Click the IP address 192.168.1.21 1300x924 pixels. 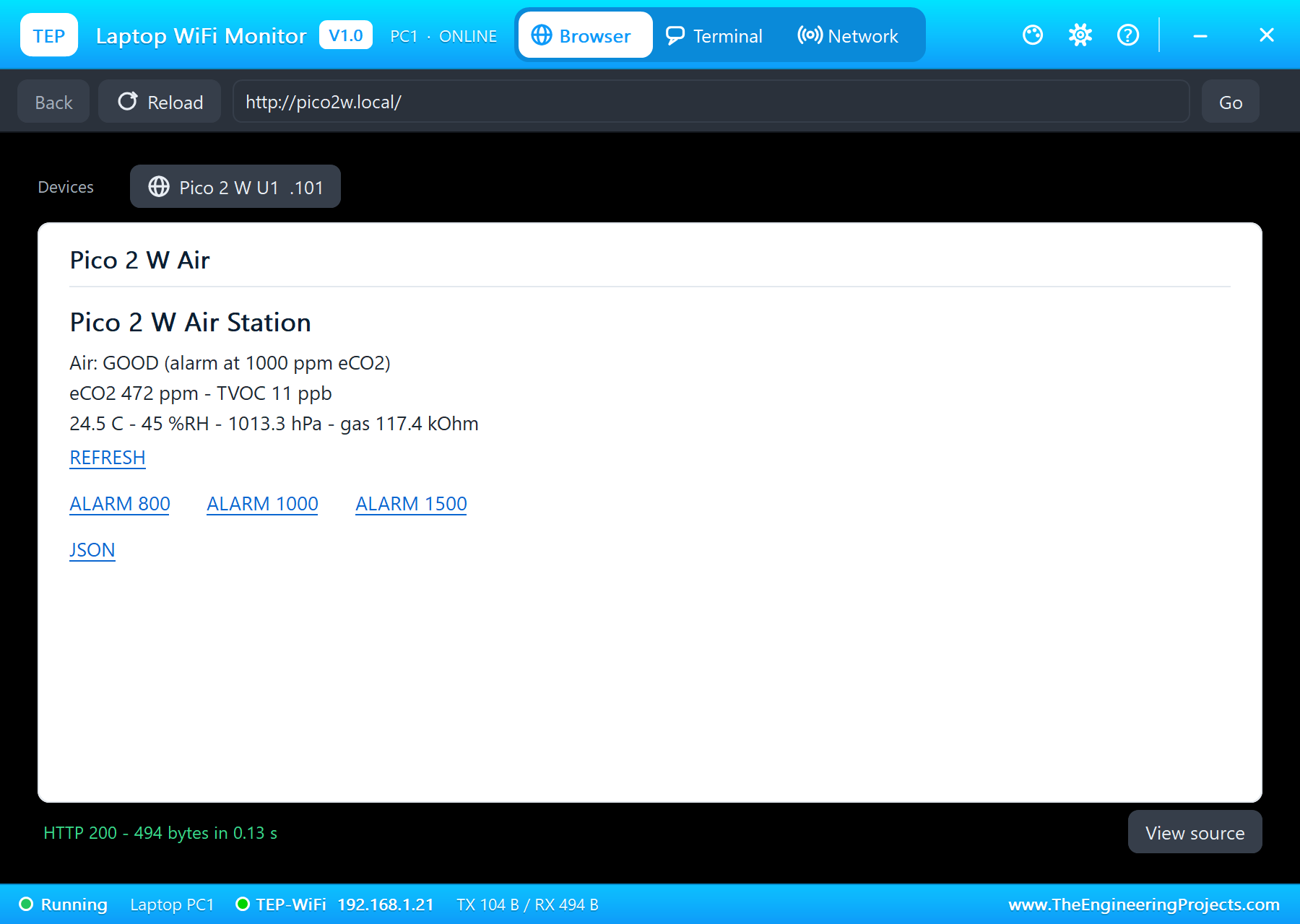pyautogui.click(x=386, y=905)
